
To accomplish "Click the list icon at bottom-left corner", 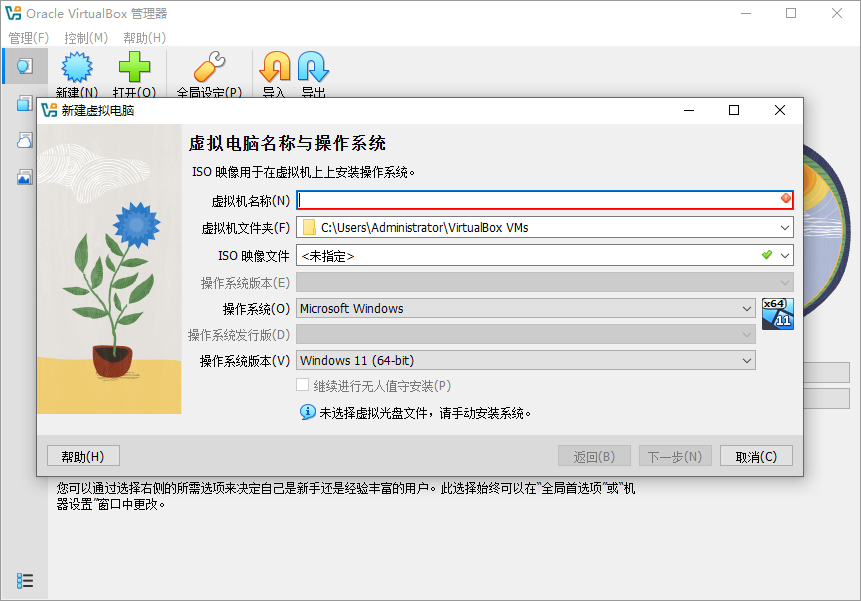I will pos(25,579).
